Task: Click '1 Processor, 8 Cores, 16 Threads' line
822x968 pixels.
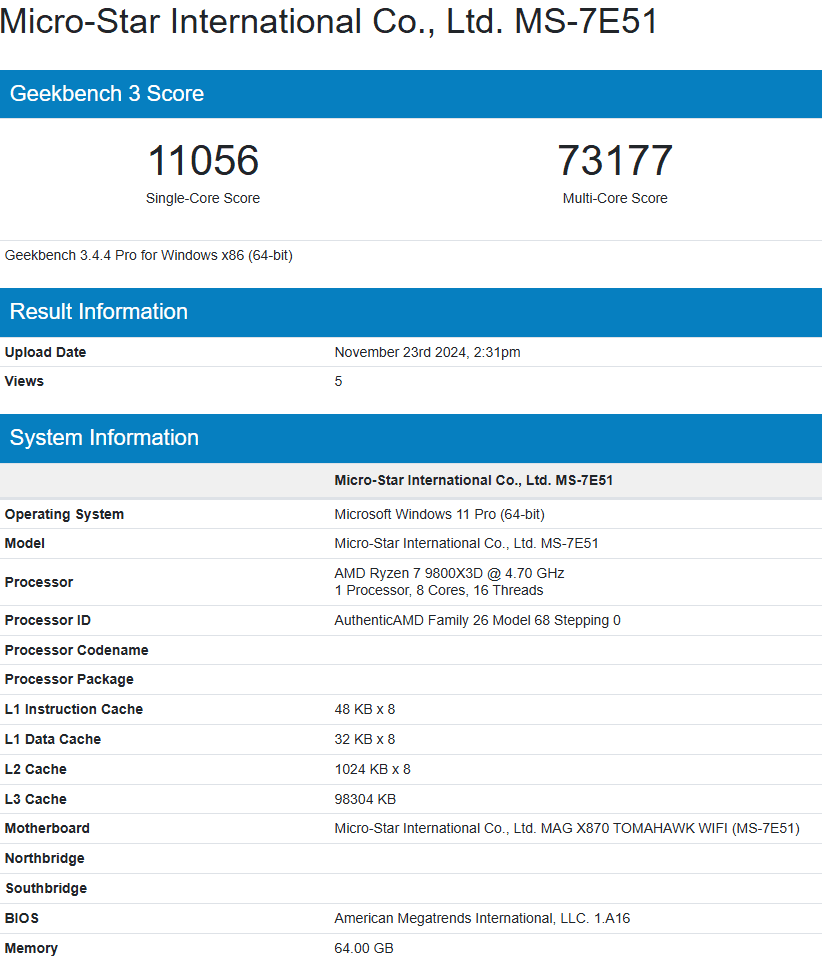Action: click(439, 591)
